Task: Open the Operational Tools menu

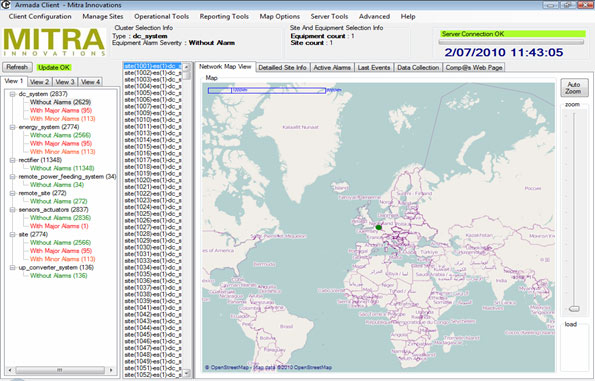Action: (x=161, y=17)
